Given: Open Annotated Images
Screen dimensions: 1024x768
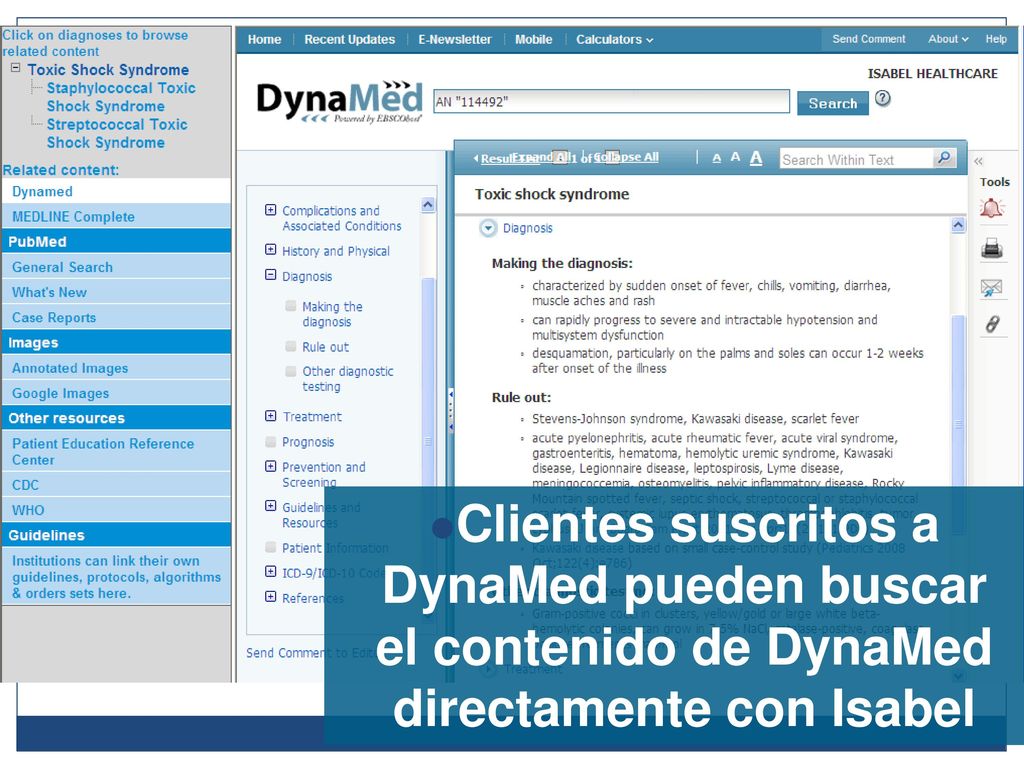Looking at the screenshot, I should click(116, 368).
